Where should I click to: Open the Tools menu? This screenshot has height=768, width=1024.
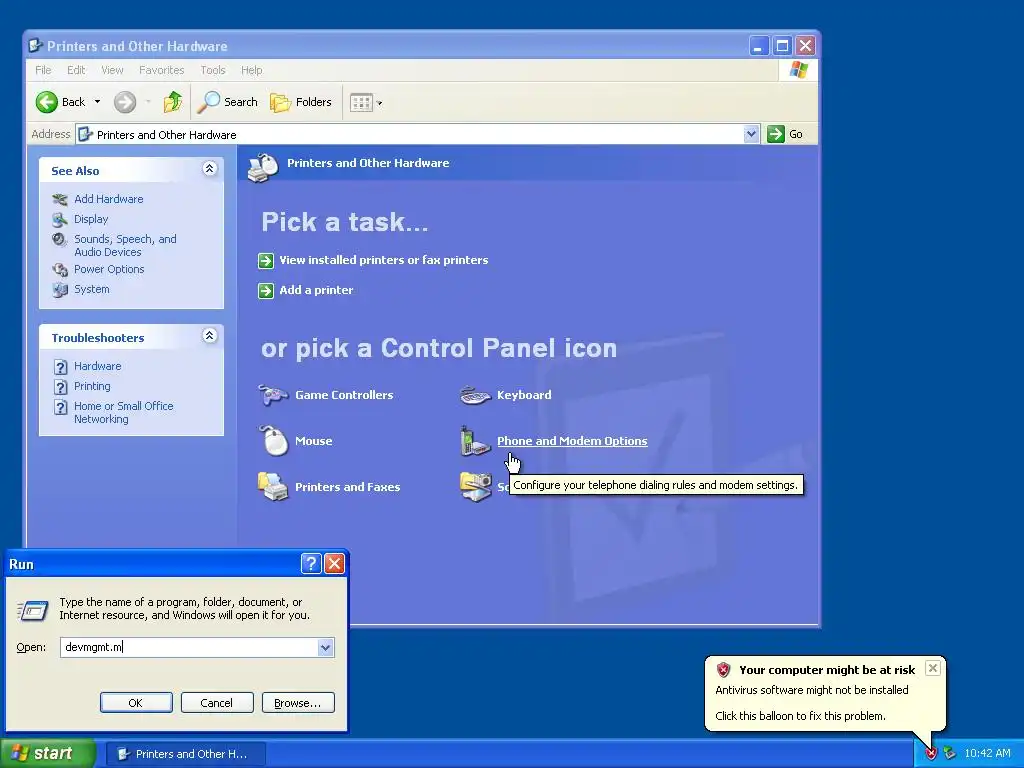pos(213,70)
